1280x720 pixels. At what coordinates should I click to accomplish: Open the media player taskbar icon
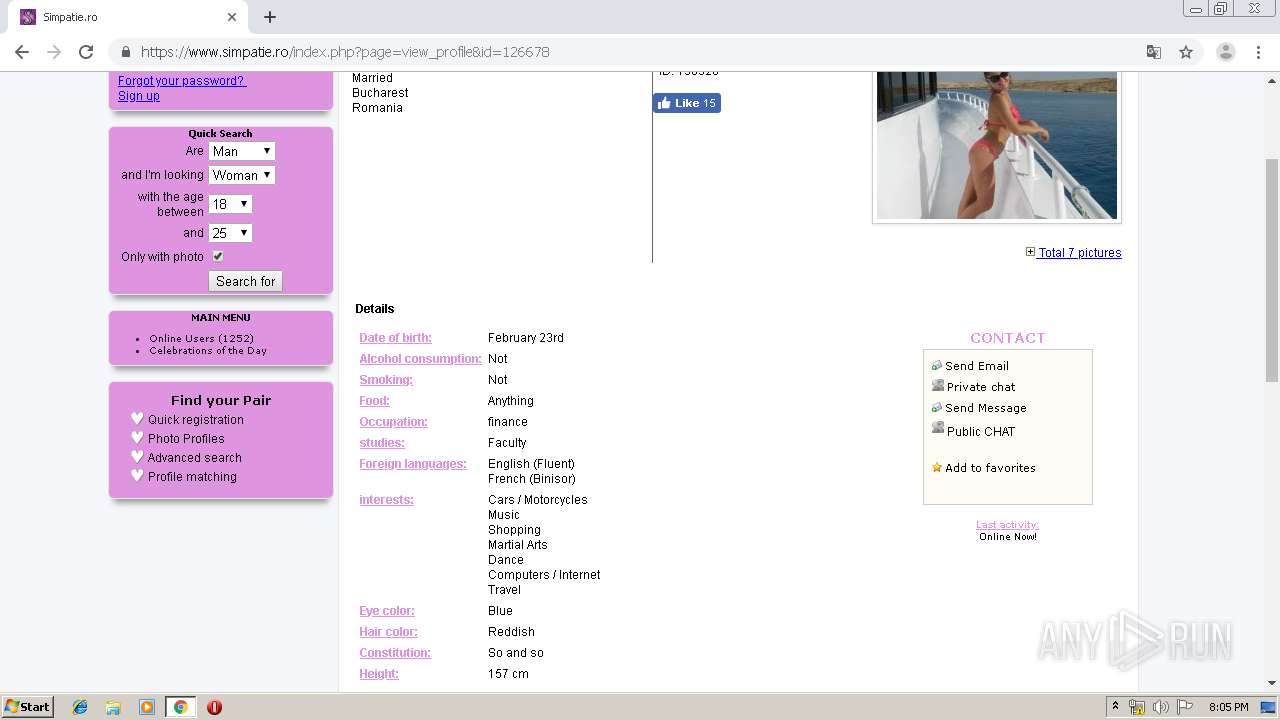coord(147,707)
